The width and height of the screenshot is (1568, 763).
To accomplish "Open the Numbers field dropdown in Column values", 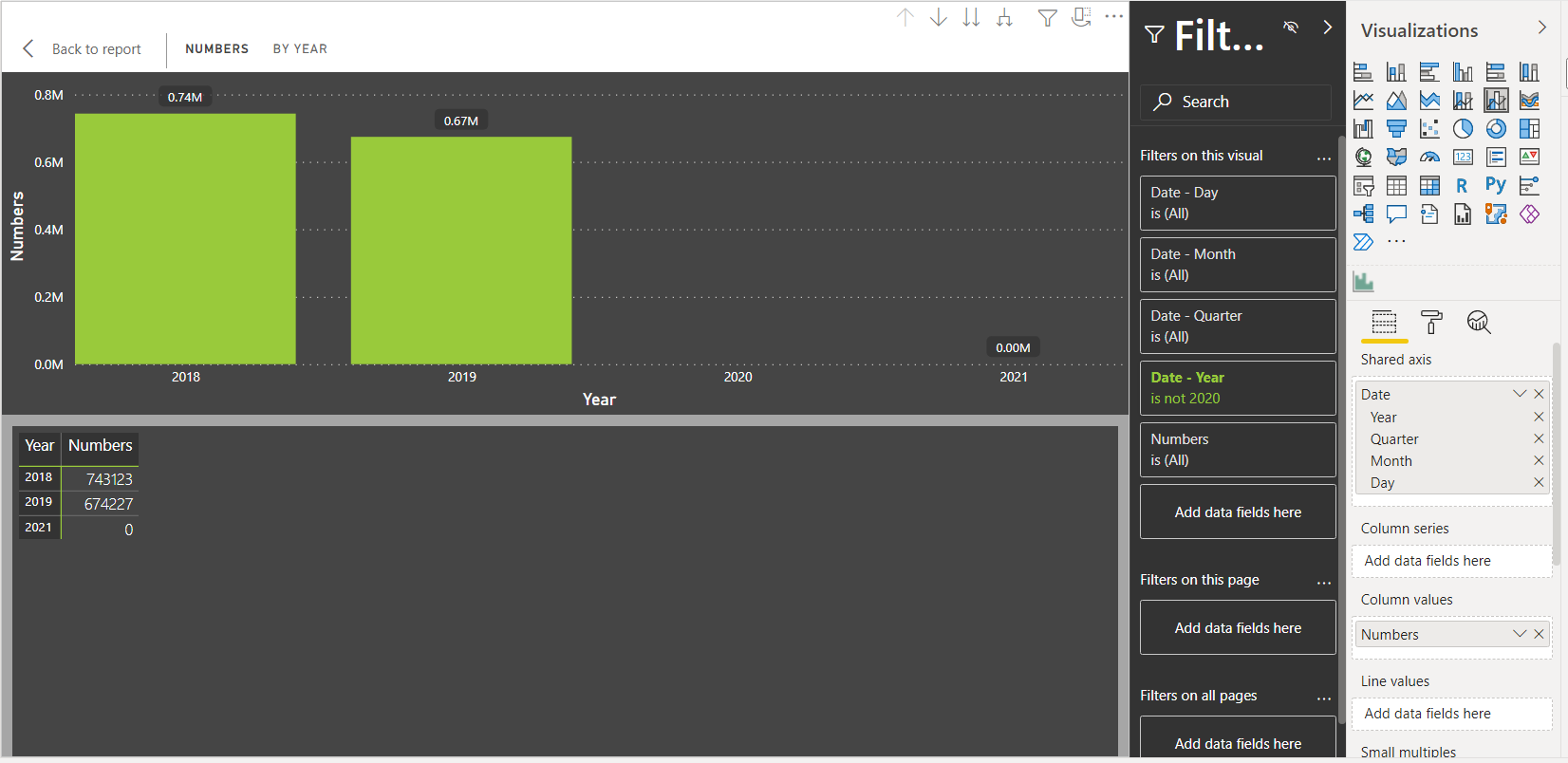I will pos(1520,634).
